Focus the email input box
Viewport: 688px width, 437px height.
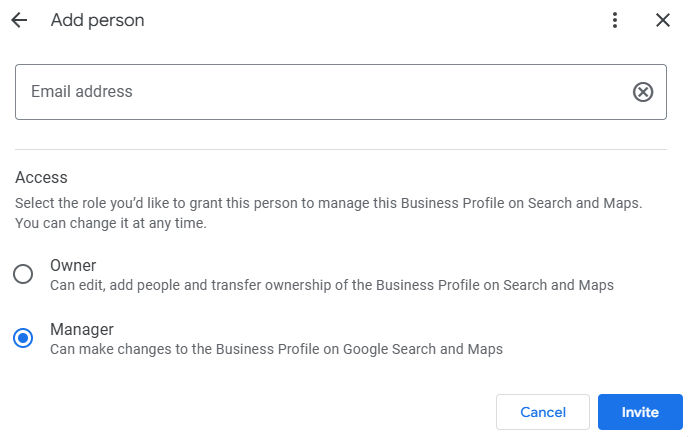(320, 92)
